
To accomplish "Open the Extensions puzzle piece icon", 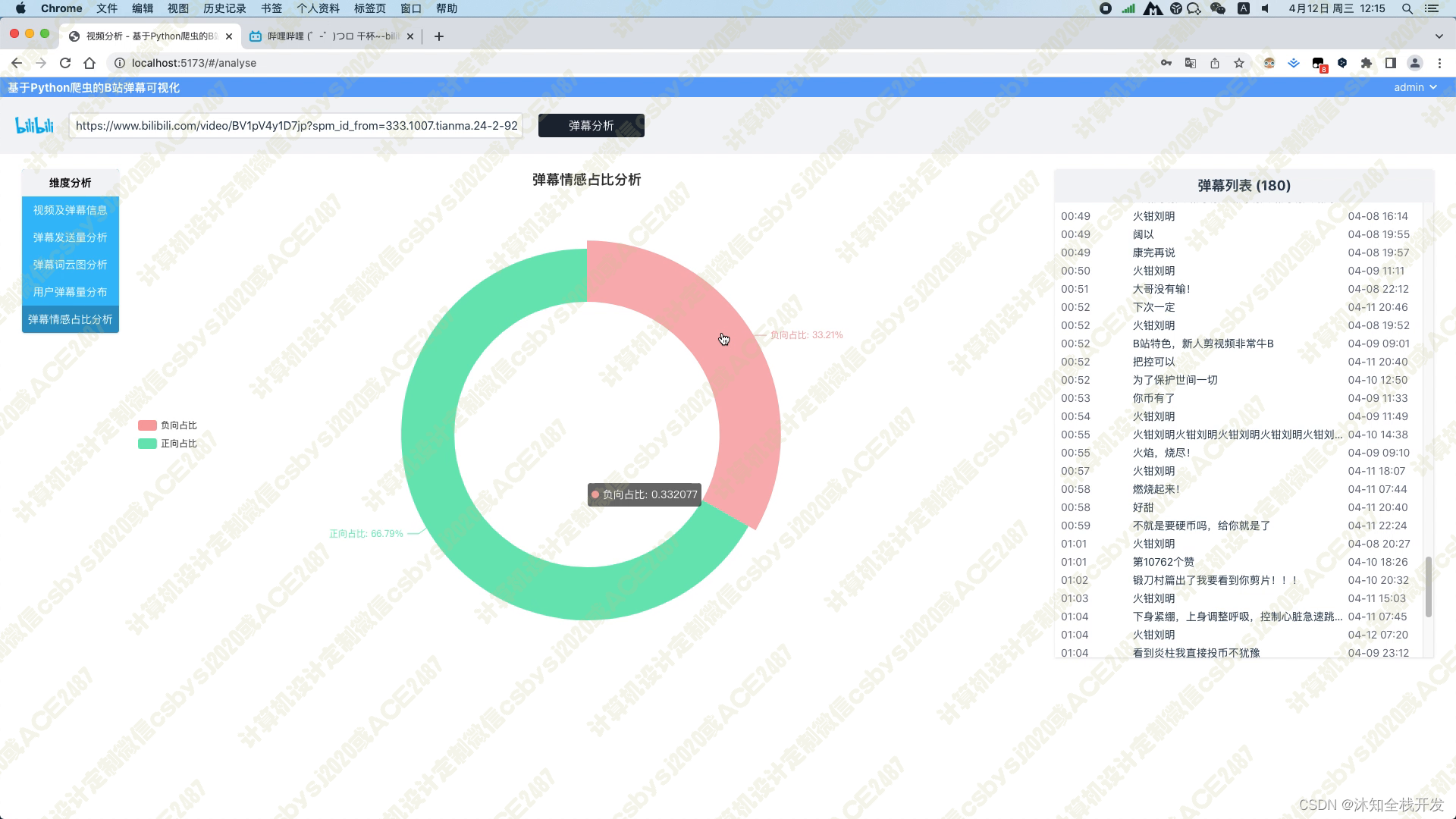I will 1367,63.
